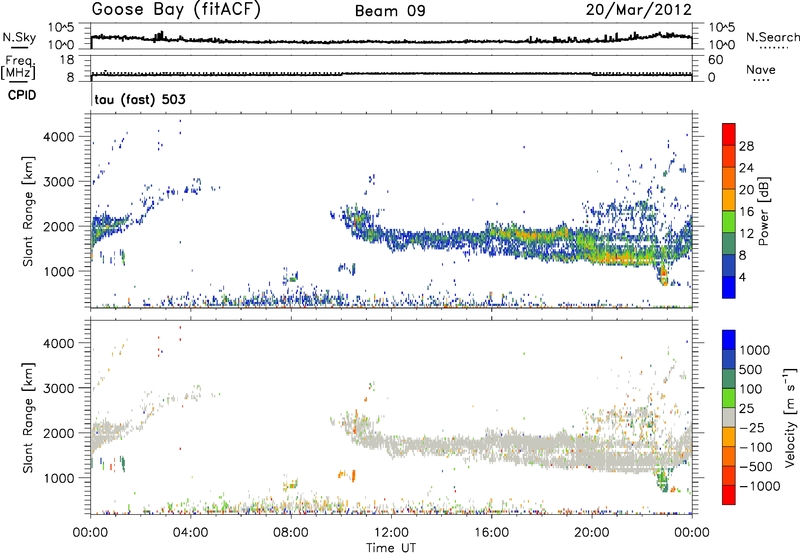800x554 pixels.
Task: Click the "60" label on Nave axis
Action: click(x=715, y=60)
